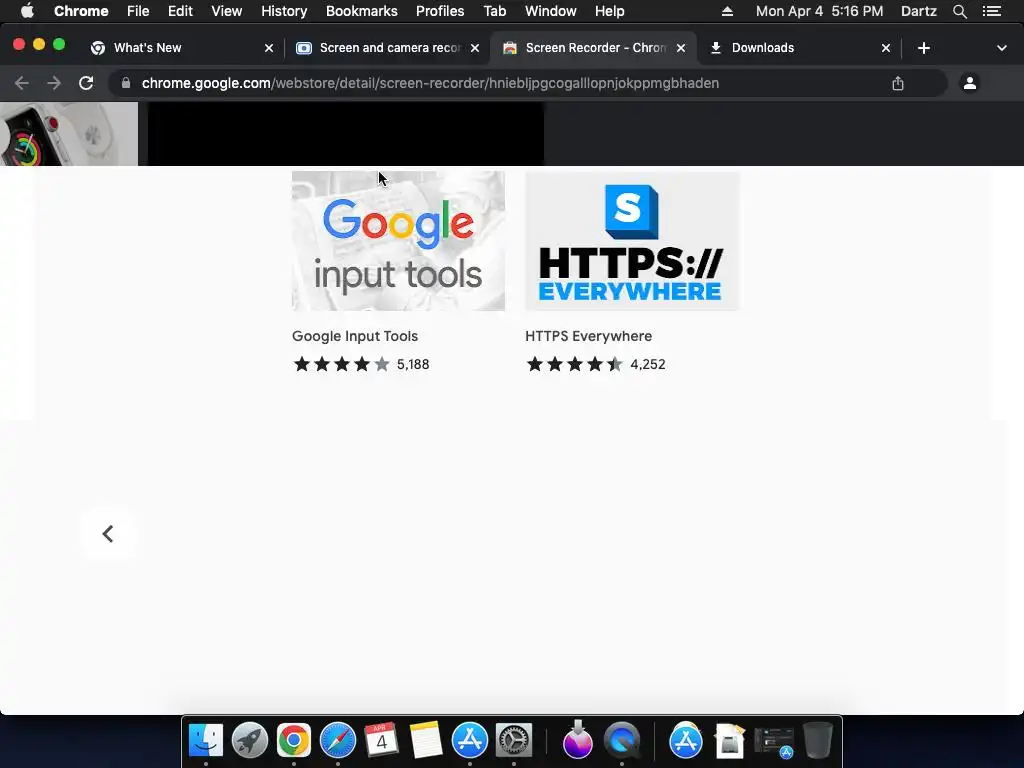Open QuickTime Player from the Dock
The height and width of the screenshot is (768, 1024).
(622, 741)
